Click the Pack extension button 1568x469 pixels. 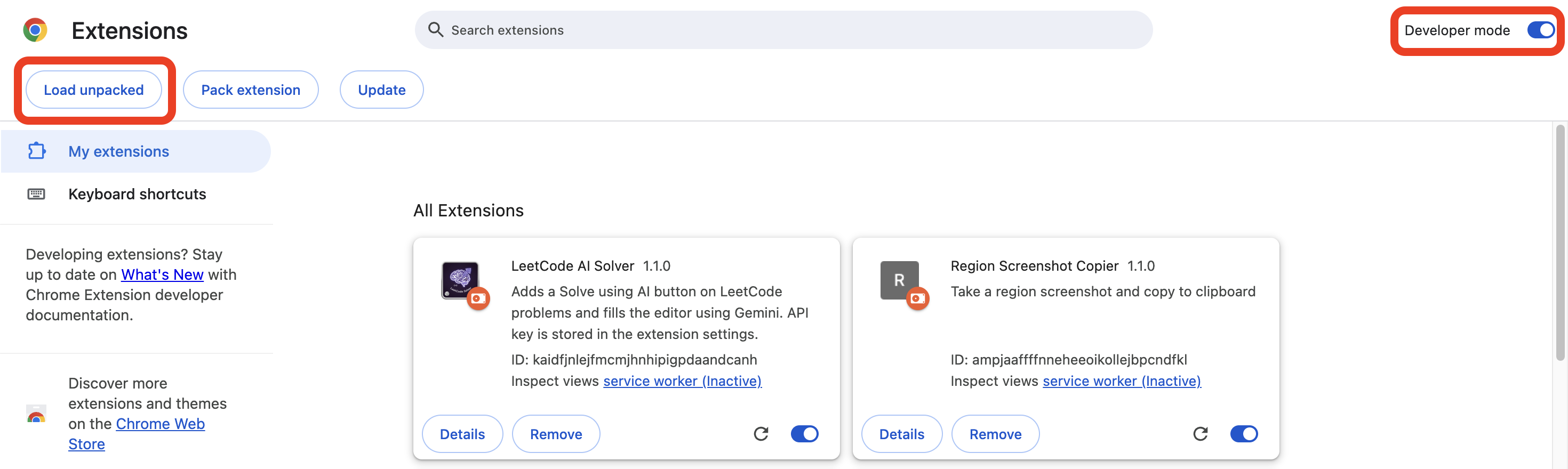click(x=250, y=90)
